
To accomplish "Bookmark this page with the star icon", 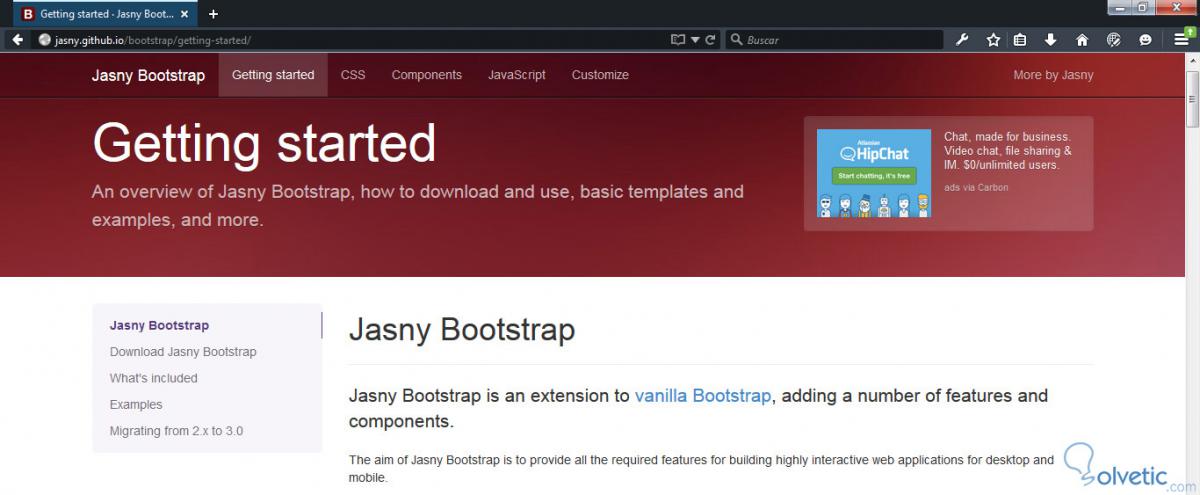I will 993,40.
